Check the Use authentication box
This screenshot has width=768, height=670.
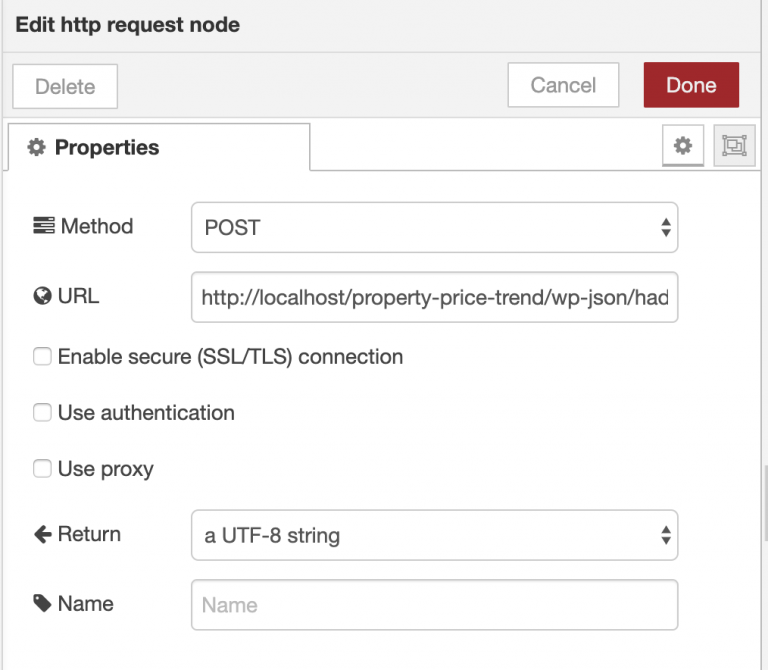[x=43, y=413]
